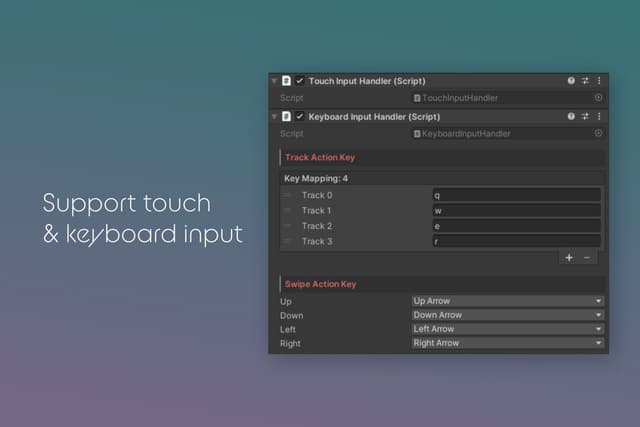Click the Up property label

coord(286,302)
